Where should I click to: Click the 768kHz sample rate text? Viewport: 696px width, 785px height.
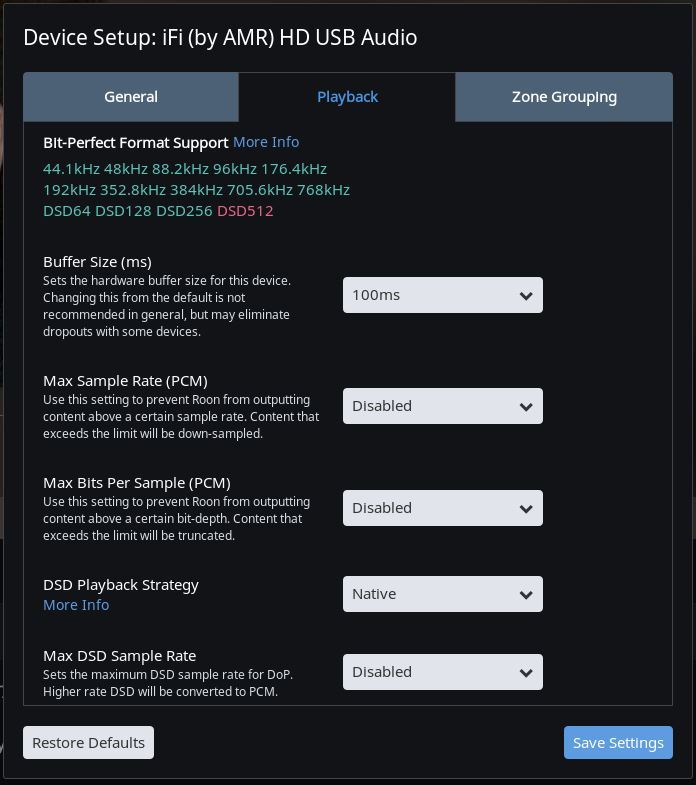(323, 190)
